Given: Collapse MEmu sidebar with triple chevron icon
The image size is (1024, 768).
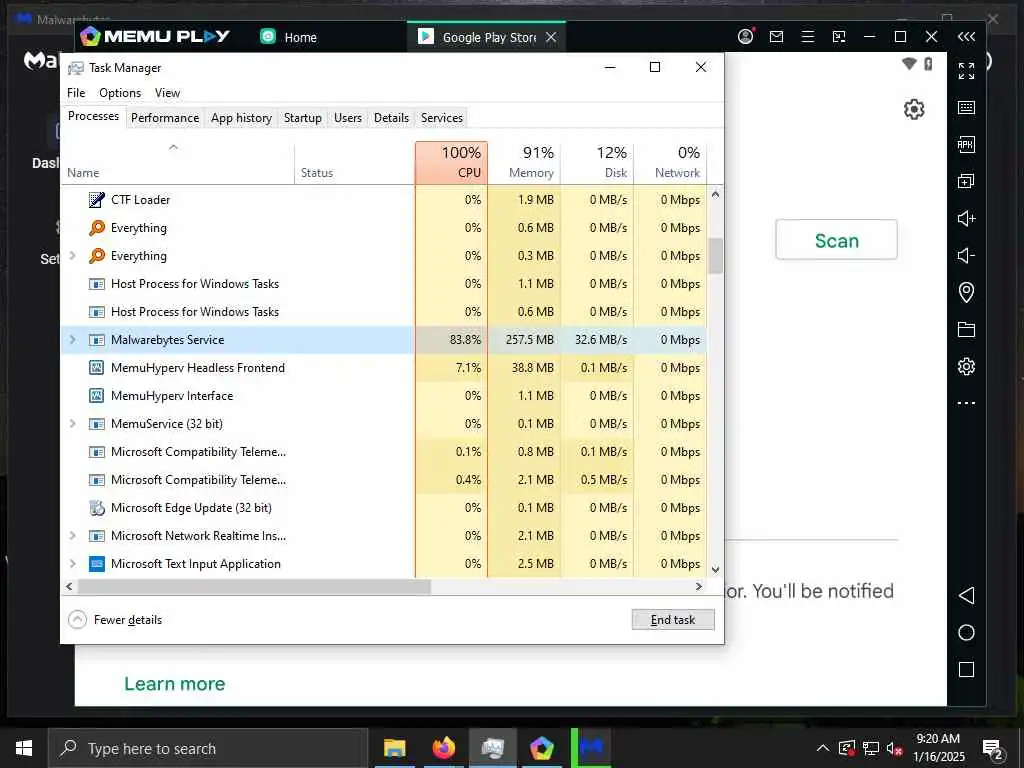Looking at the screenshot, I should [x=966, y=37].
